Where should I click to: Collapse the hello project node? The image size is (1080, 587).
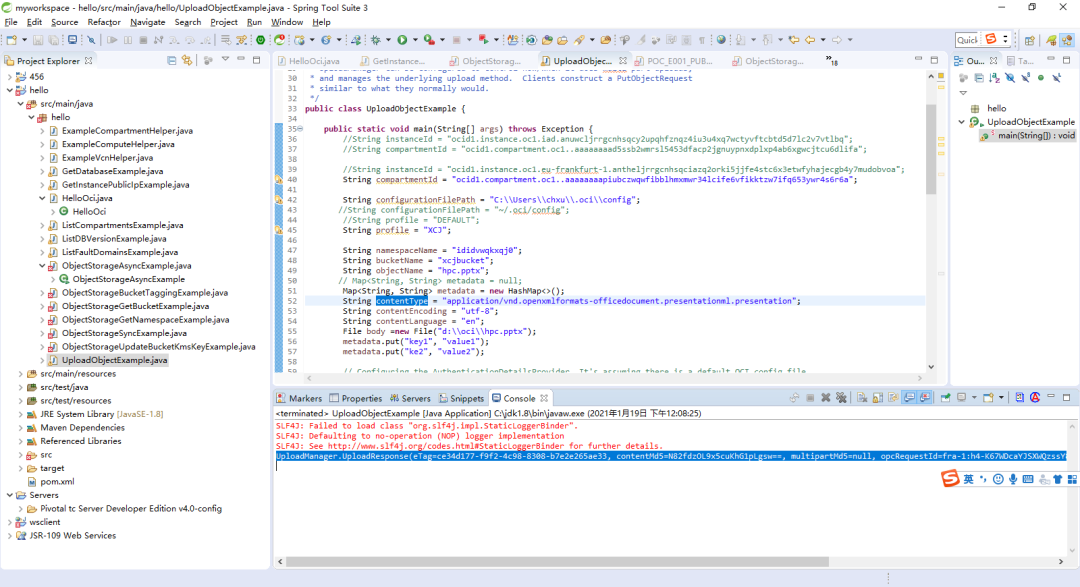[10, 90]
